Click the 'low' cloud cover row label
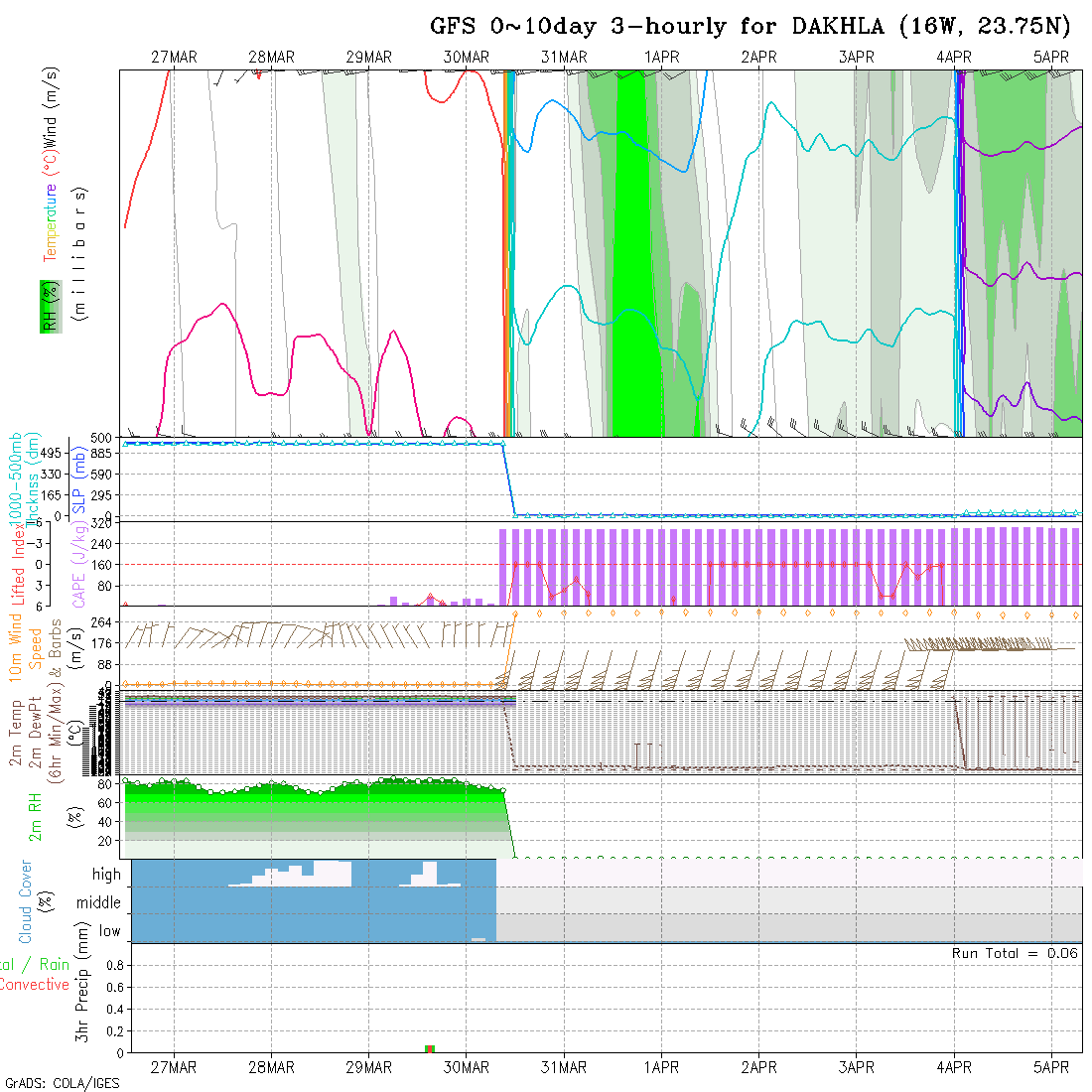Image resolution: width=1092 pixels, height=1092 pixels. [109, 931]
